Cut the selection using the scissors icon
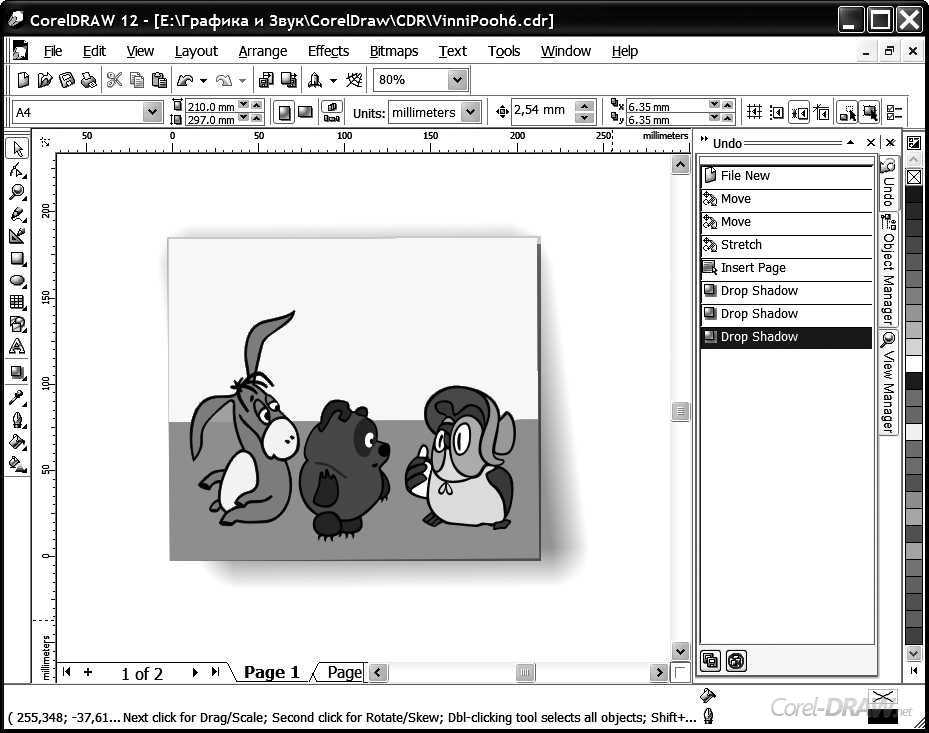Image resolution: width=929 pixels, height=733 pixels. click(x=114, y=79)
